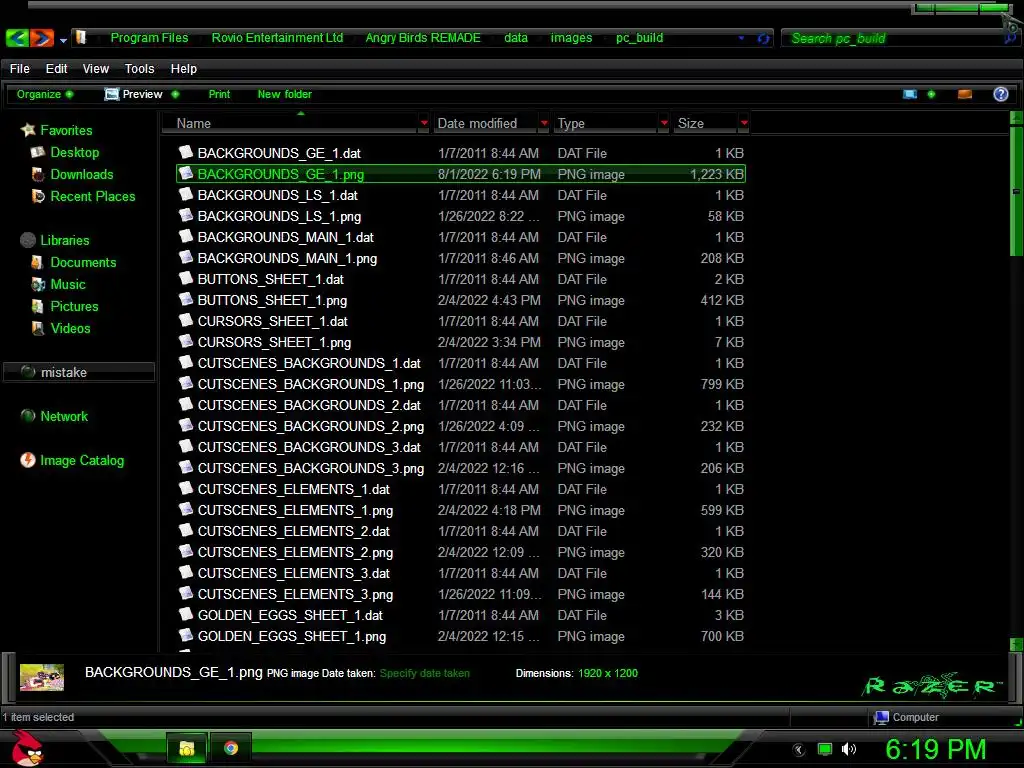Click the Explorer folder taskbar icon

coord(187,748)
